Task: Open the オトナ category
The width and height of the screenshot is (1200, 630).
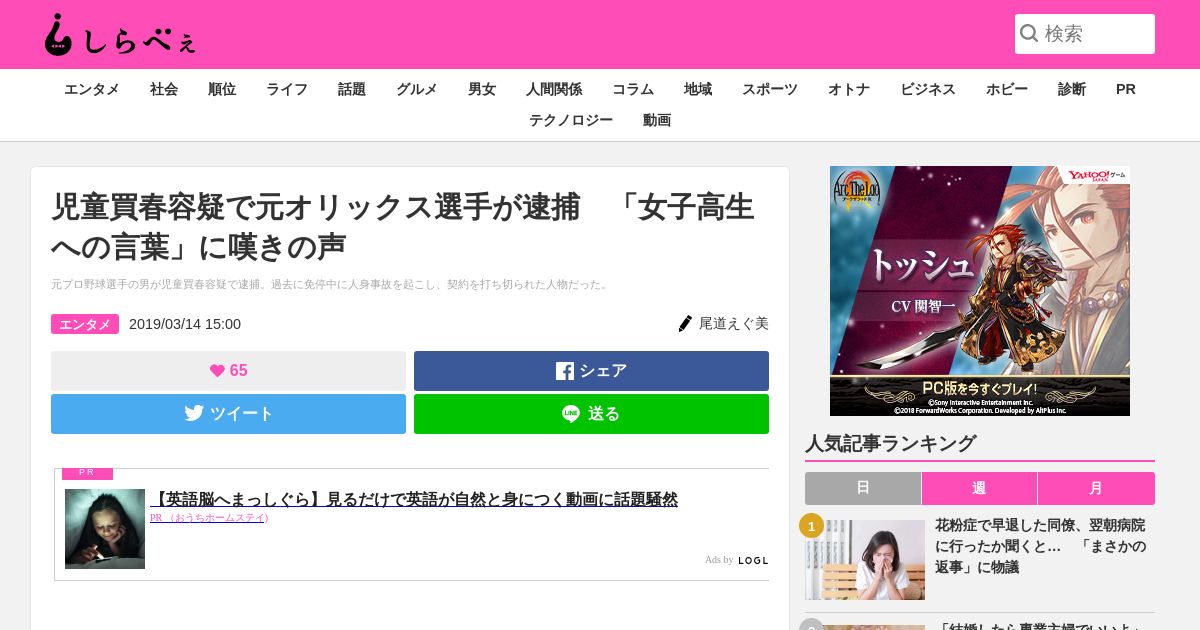Action: 849,89
